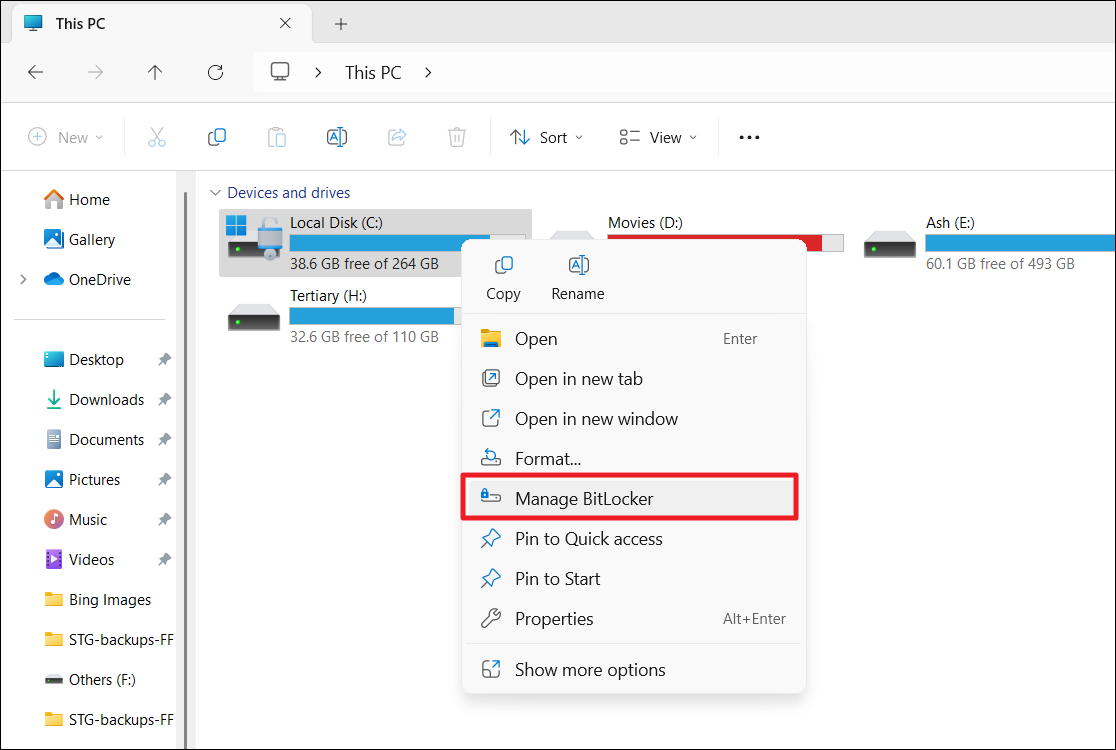Click Show more options entry
The height and width of the screenshot is (750, 1116).
590,670
